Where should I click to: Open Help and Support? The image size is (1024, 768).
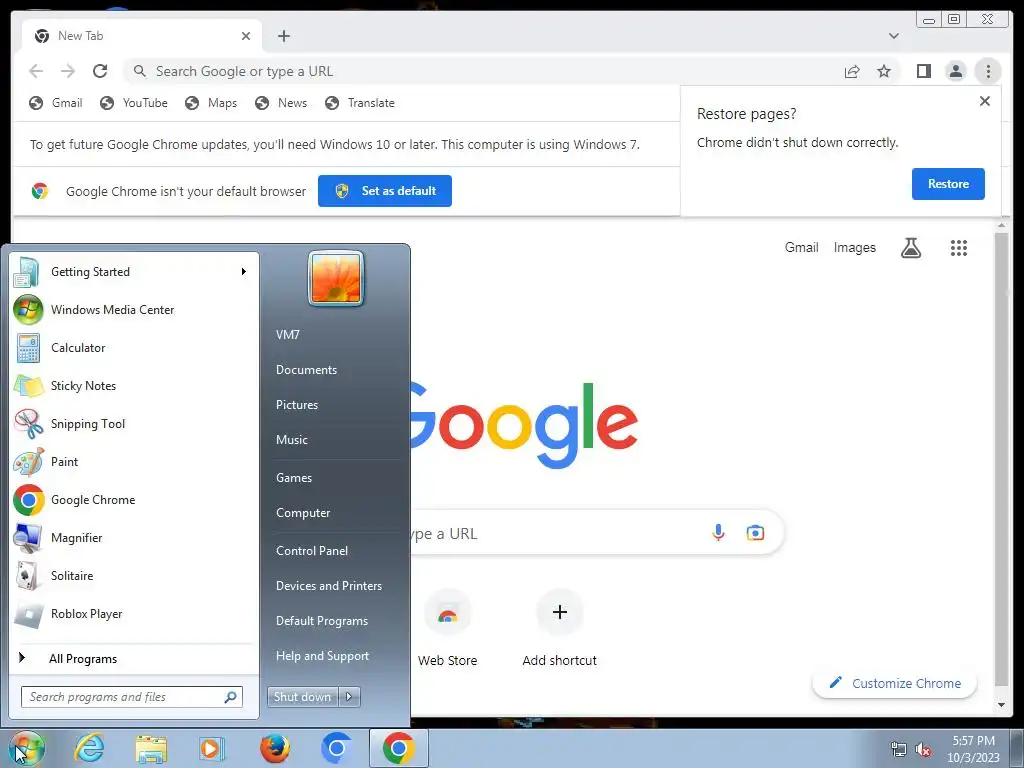pyautogui.click(x=322, y=656)
